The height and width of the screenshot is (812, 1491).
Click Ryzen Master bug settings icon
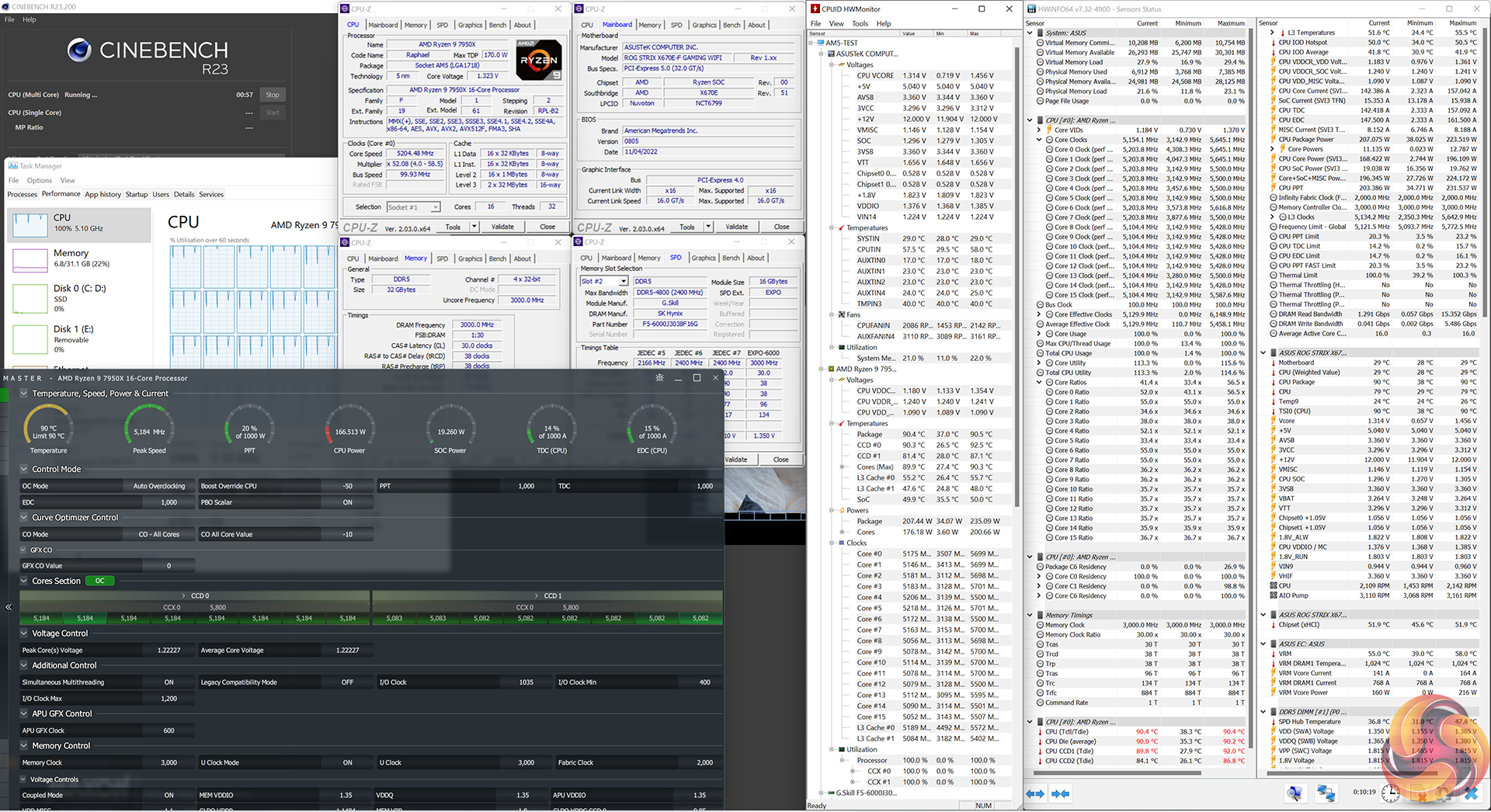point(659,378)
